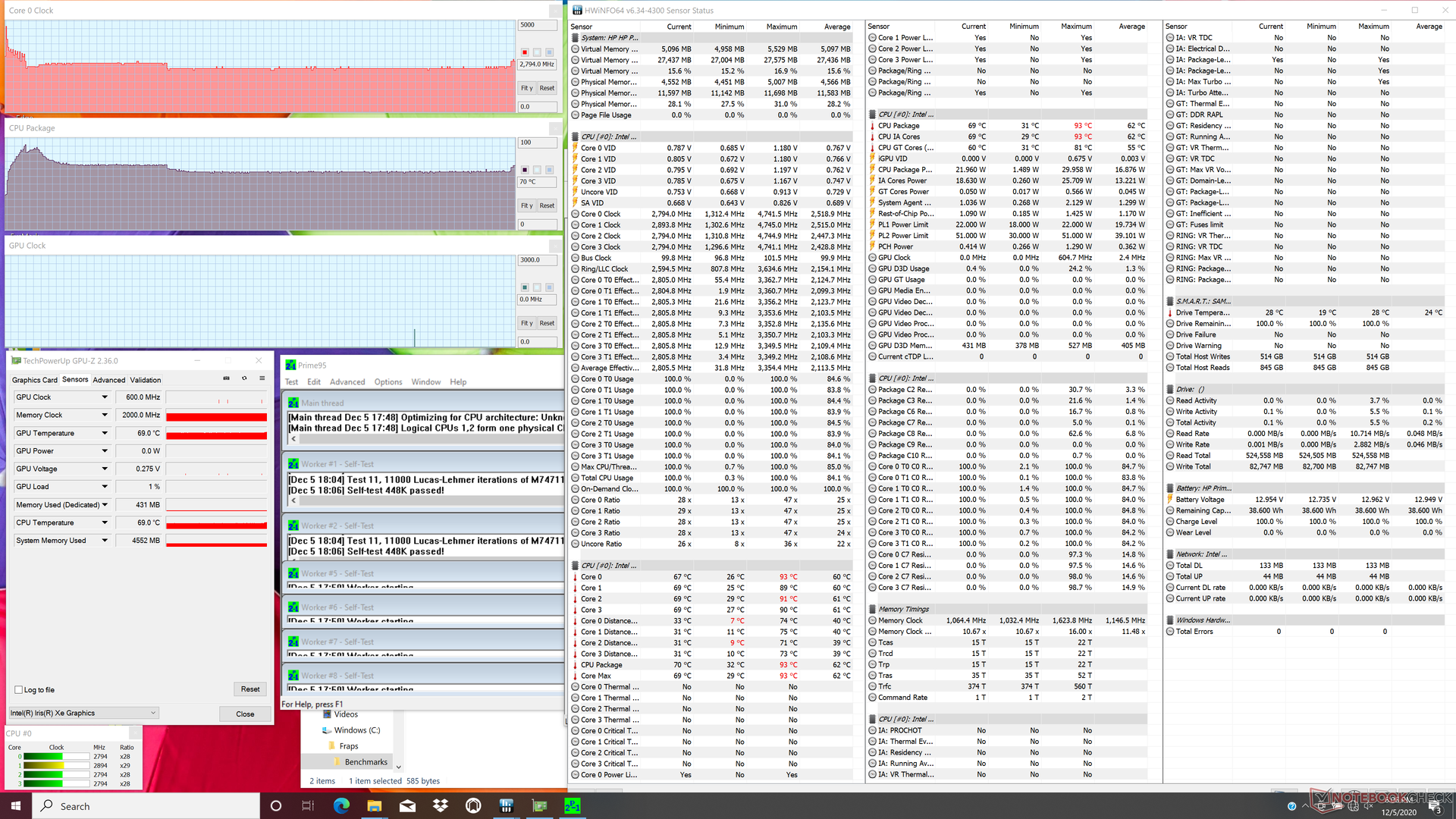
Task: Open GPU-Z hamburger menu icon
Action: tap(262, 378)
